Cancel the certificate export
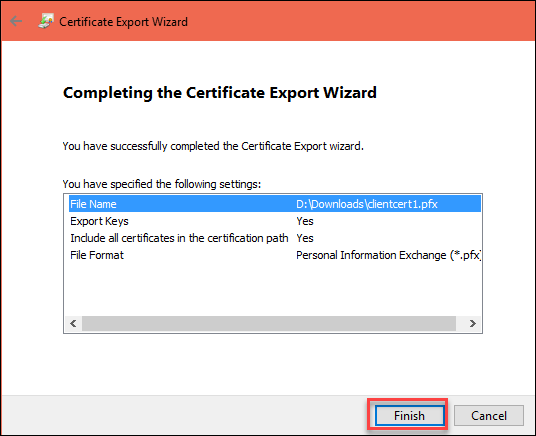 tap(488, 415)
